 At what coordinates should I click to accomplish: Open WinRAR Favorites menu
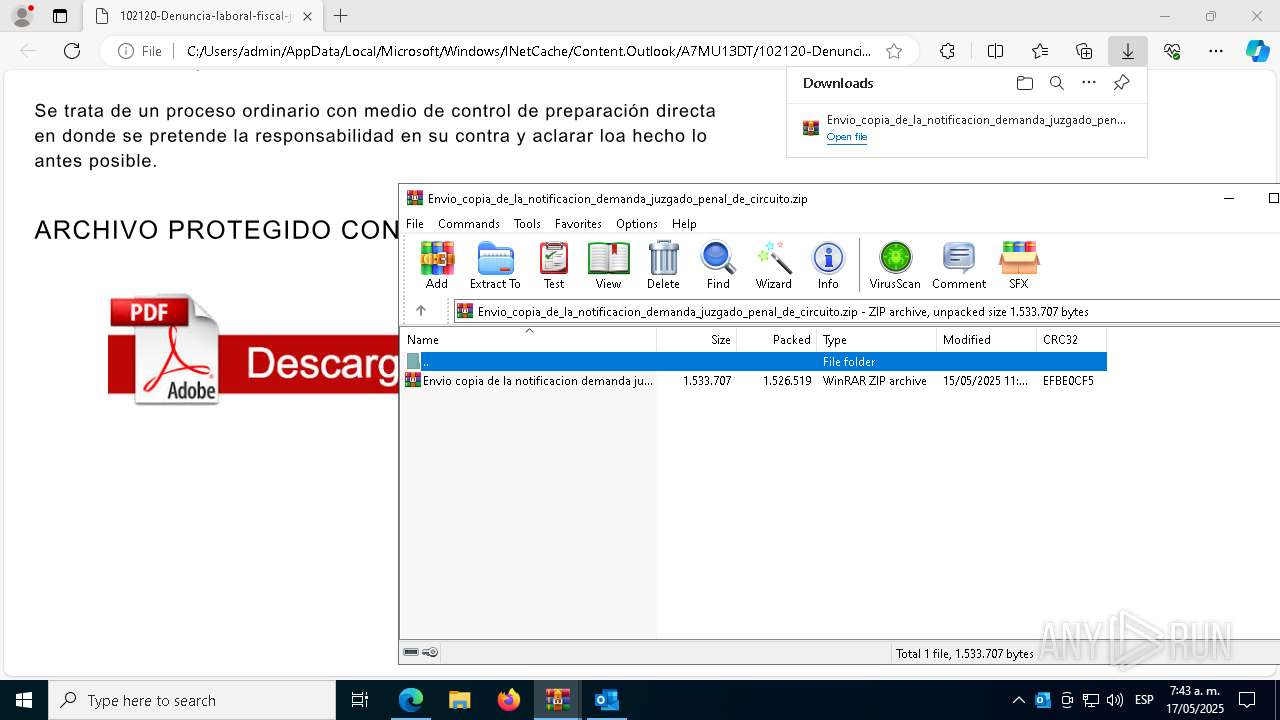click(x=578, y=224)
